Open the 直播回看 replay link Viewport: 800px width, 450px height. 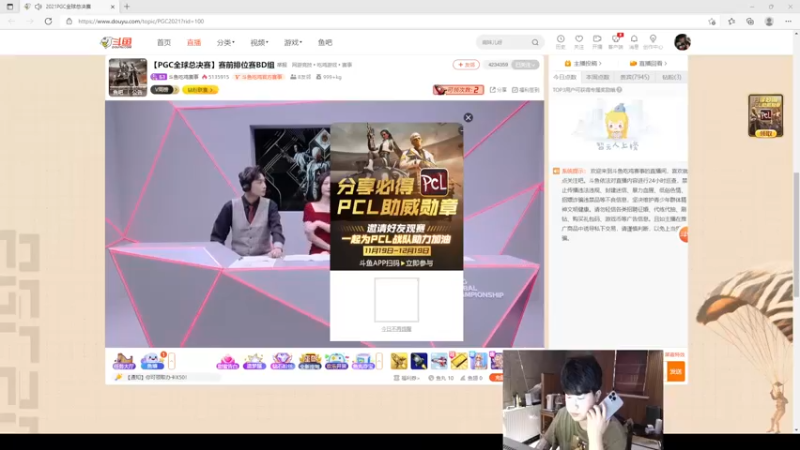point(648,64)
